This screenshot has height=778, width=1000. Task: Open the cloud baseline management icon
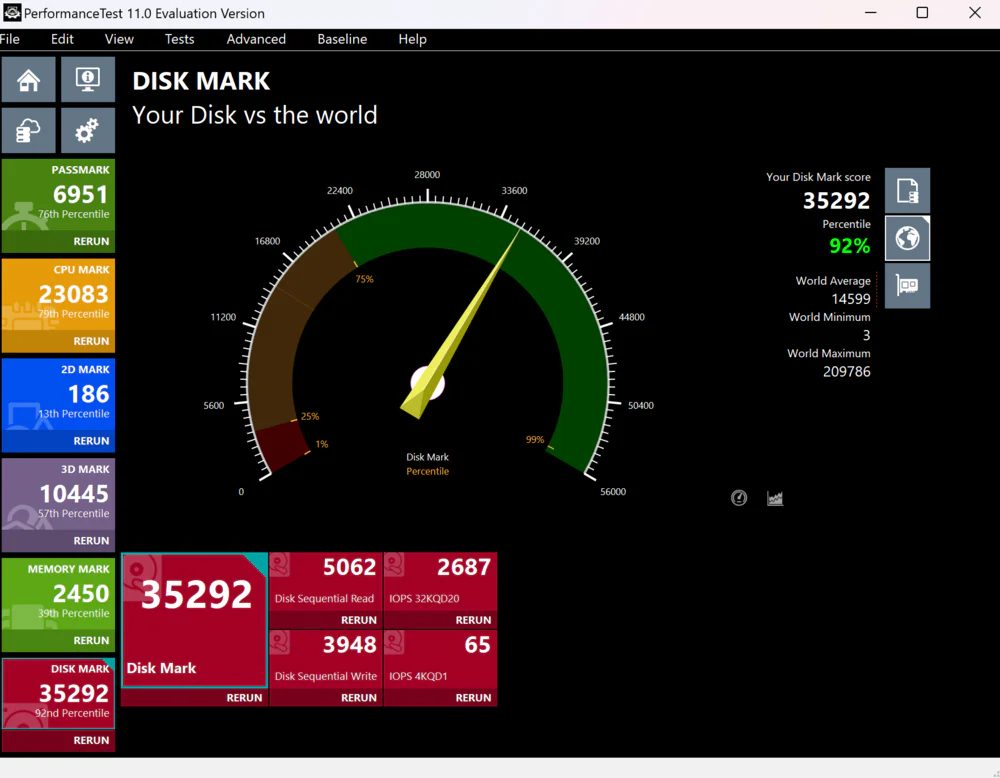click(28, 131)
